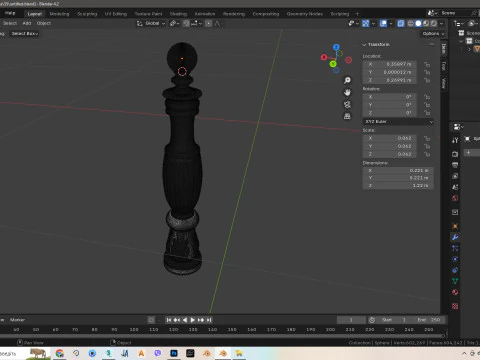Open pivot point dropdown
The height and width of the screenshot is (360, 480).
(x=175, y=23)
